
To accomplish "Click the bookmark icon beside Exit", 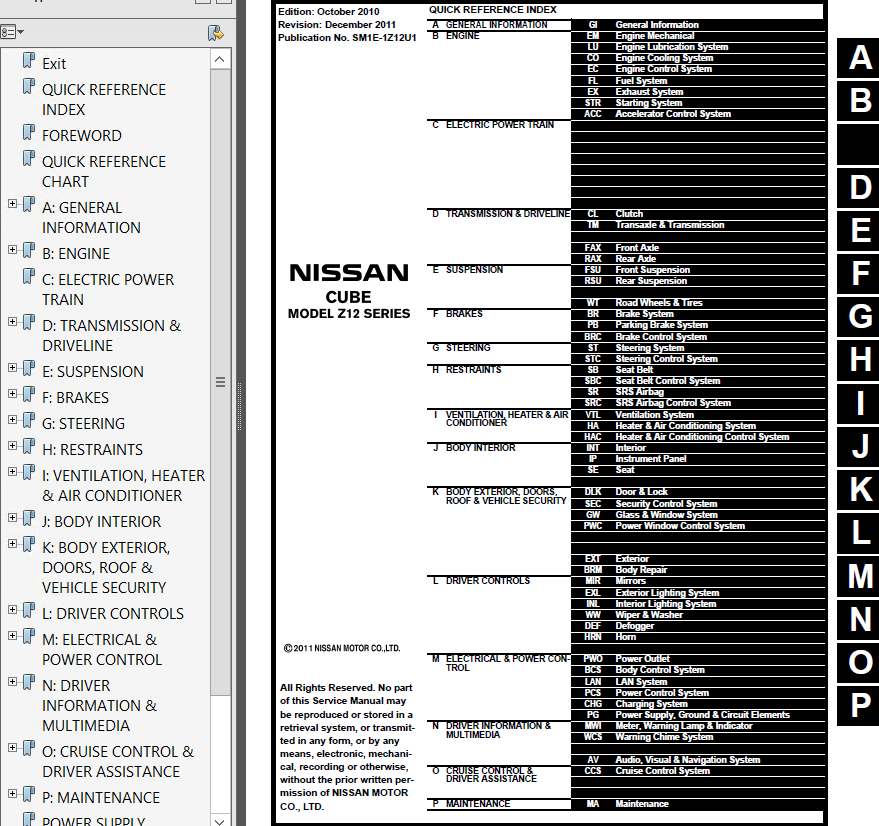I will (29, 62).
